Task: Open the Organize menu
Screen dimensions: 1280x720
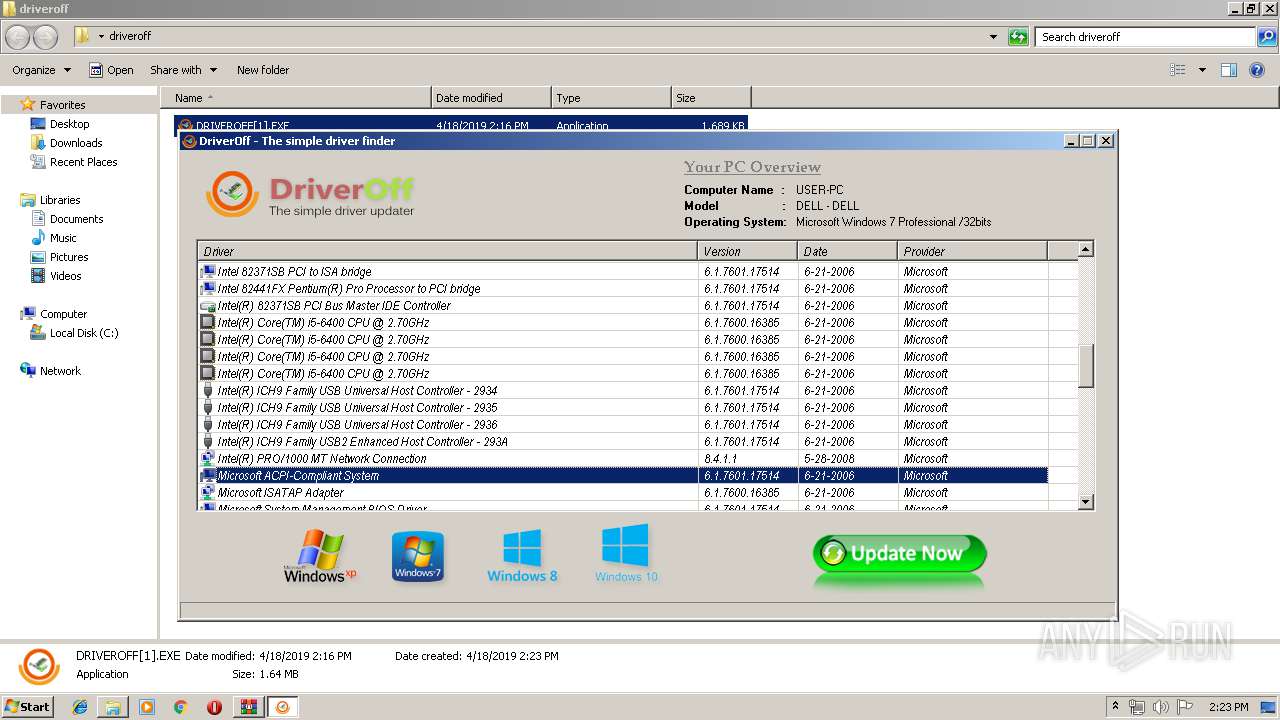Action: (x=41, y=70)
